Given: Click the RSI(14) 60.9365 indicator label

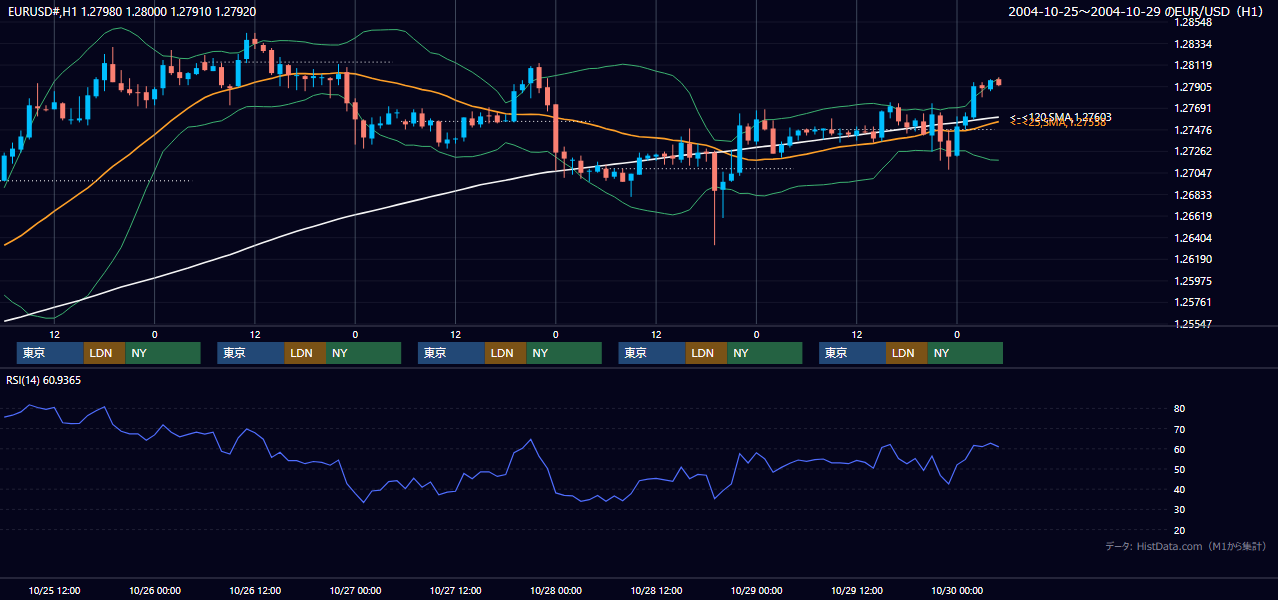Looking at the screenshot, I should 43,380.
